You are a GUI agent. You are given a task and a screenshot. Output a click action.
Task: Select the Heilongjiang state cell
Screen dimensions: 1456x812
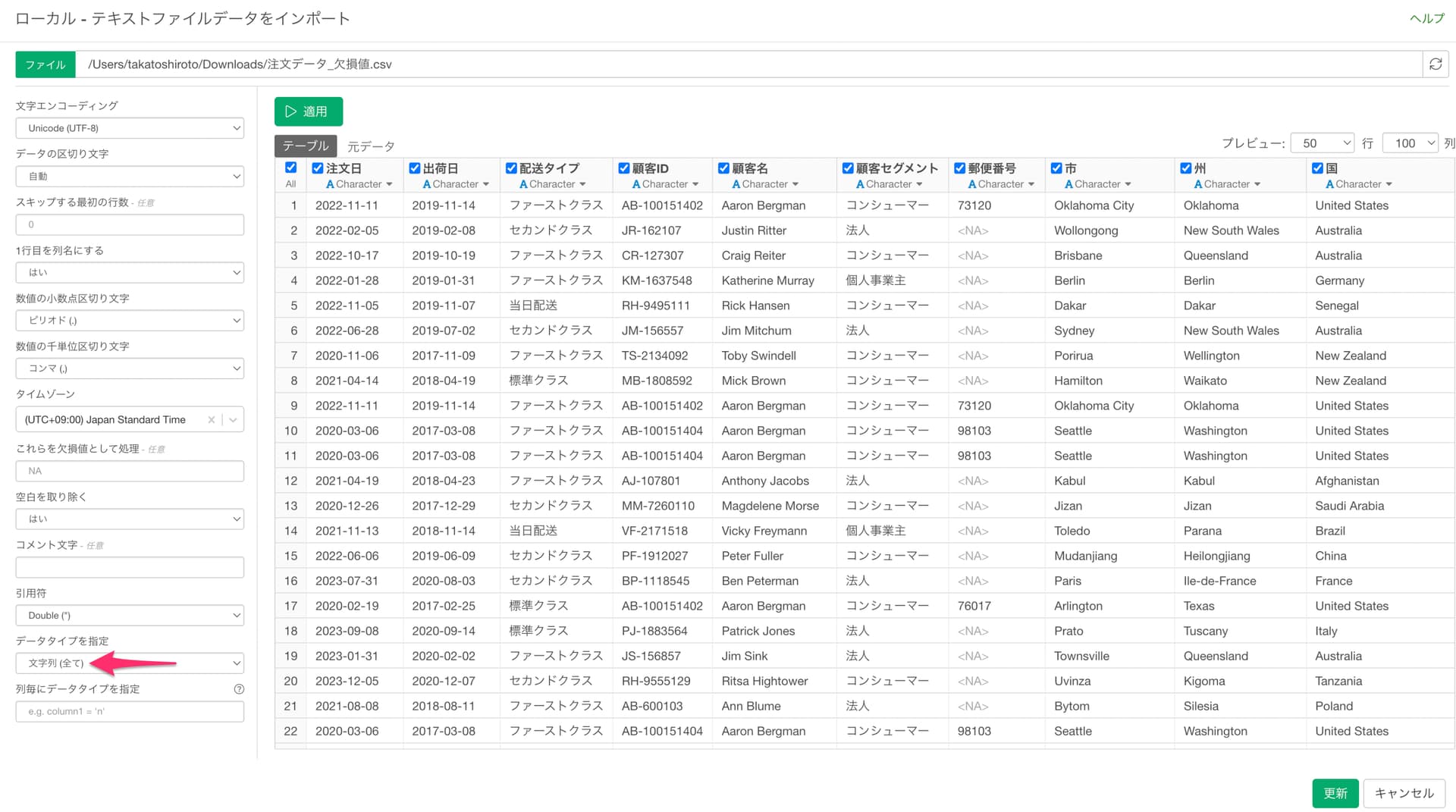click(x=1240, y=556)
